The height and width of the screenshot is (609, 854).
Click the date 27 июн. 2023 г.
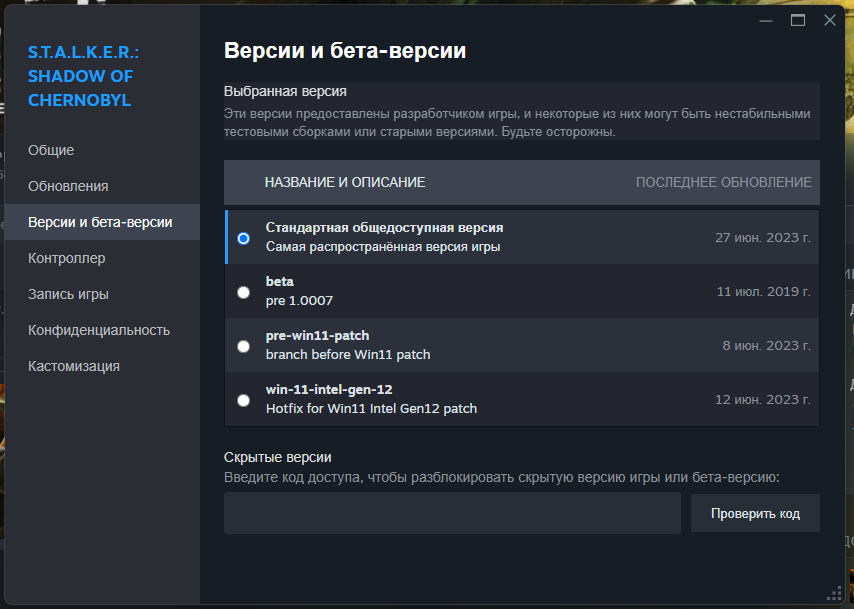click(x=762, y=238)
